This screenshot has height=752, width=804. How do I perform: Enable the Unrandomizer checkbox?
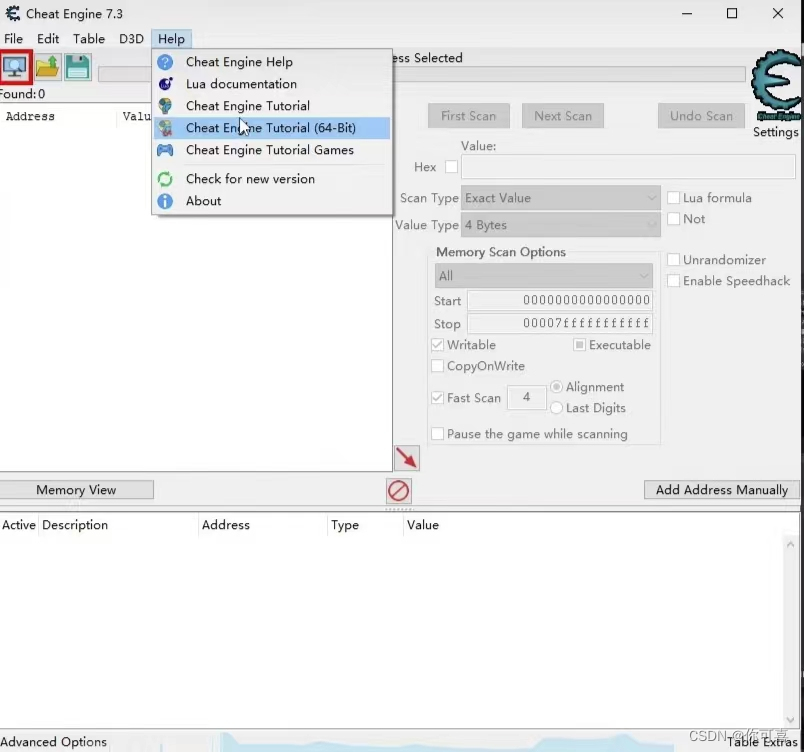point(673,260)
